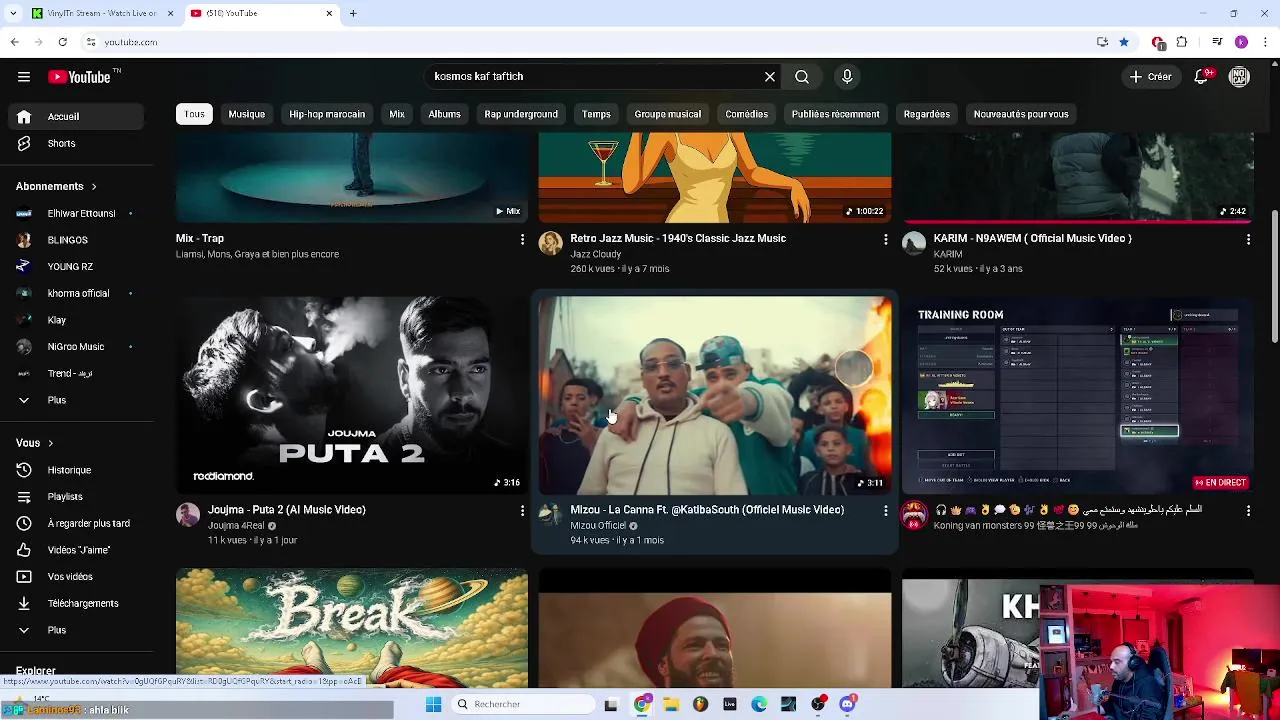Open options menu for EN DIRECT stream

point(1248,511)
